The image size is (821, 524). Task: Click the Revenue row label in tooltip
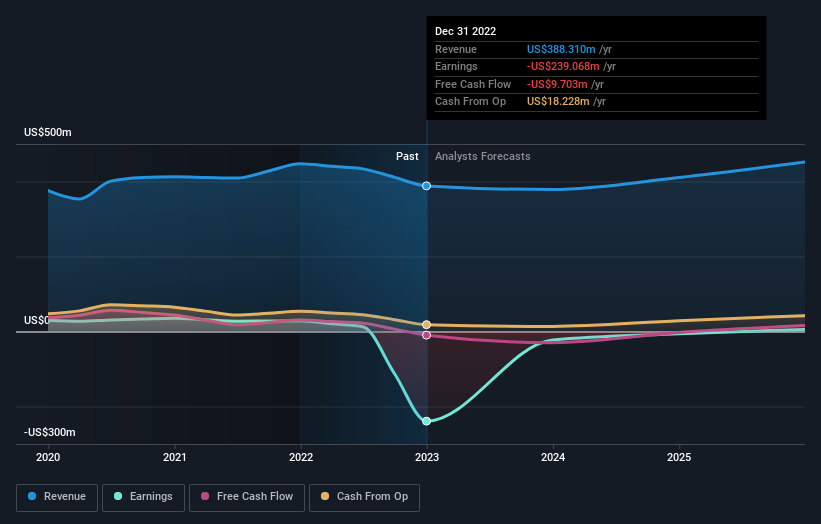pos(456,49)
